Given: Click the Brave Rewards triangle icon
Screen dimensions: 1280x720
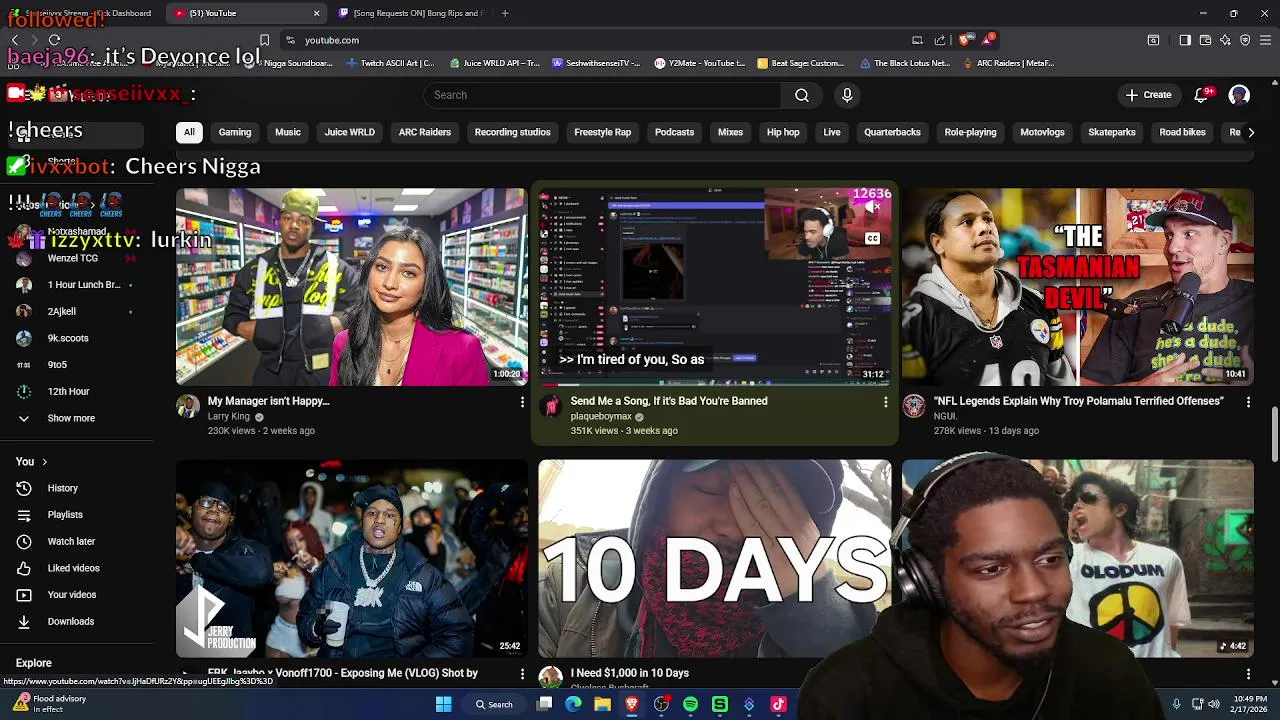Looking at the screenshot, I should pyautogui.click(x=987, y=40).
